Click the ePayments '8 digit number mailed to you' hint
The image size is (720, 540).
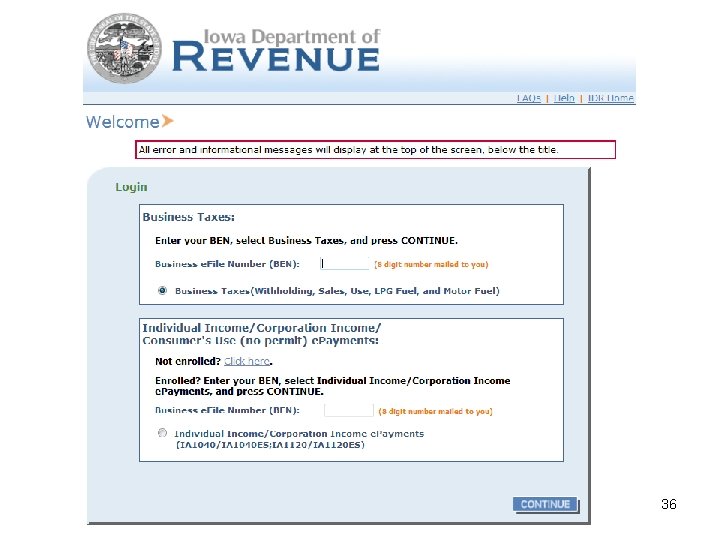435,411
